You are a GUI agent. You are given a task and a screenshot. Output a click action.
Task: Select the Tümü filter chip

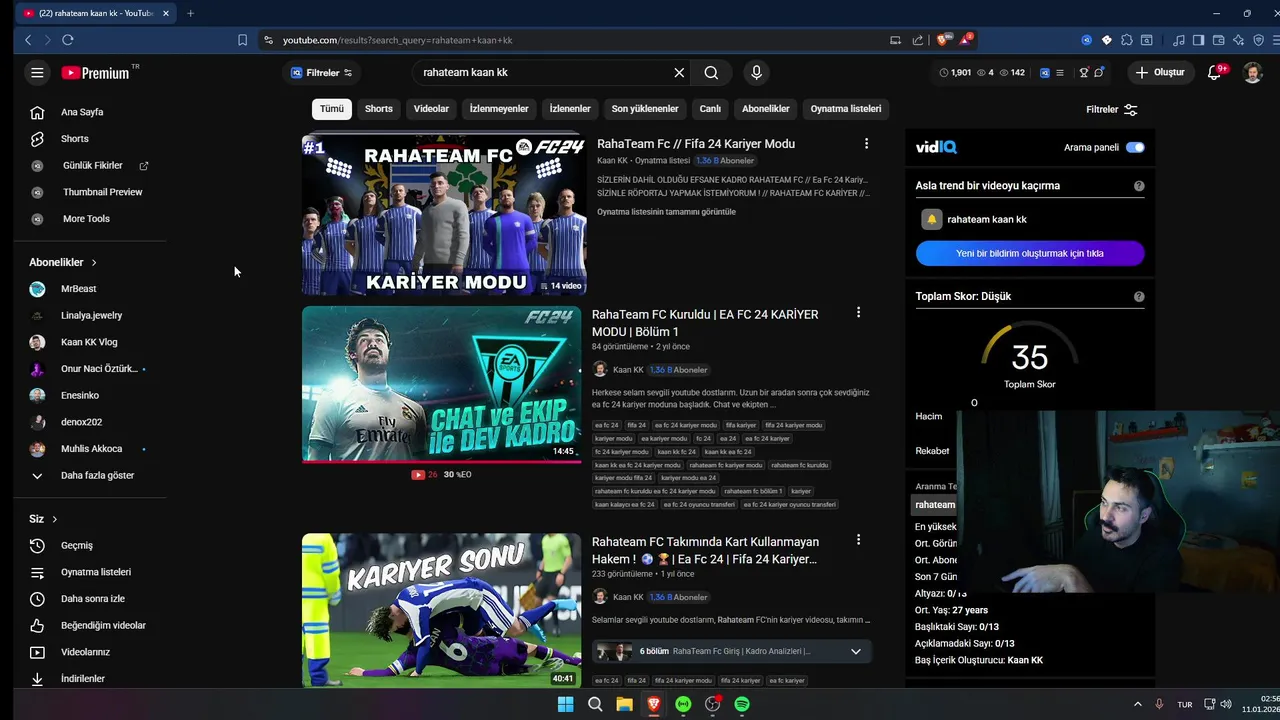click(332, 109)
